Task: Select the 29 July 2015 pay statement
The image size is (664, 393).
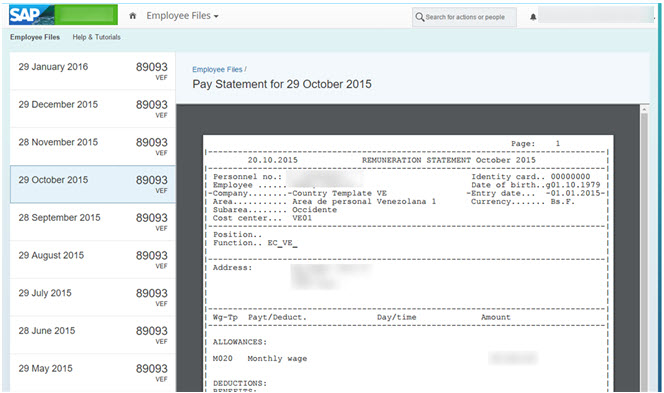Action: pos(92,297)
